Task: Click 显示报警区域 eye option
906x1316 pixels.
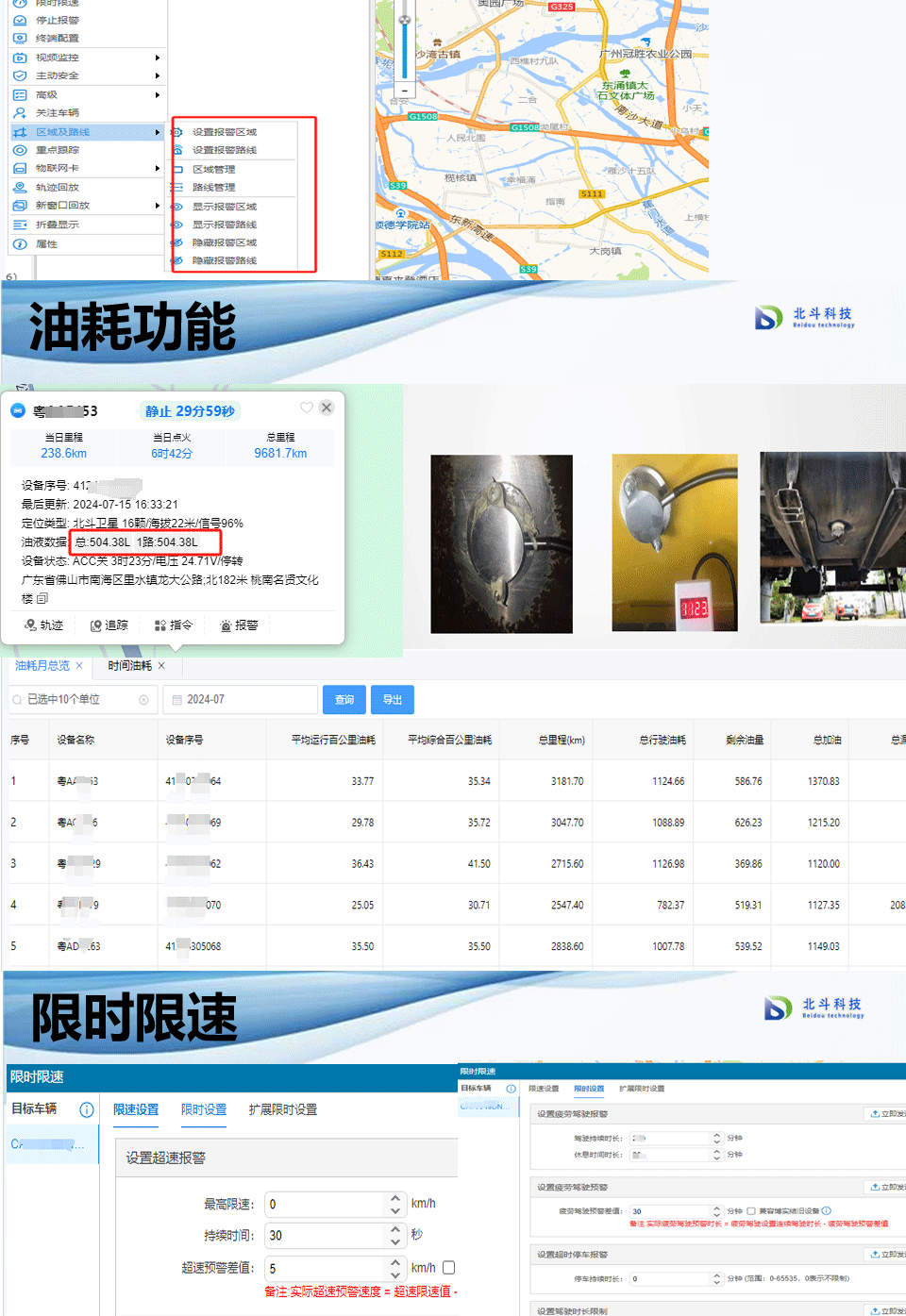Action: pyautogui.click(x=225, y=207)
